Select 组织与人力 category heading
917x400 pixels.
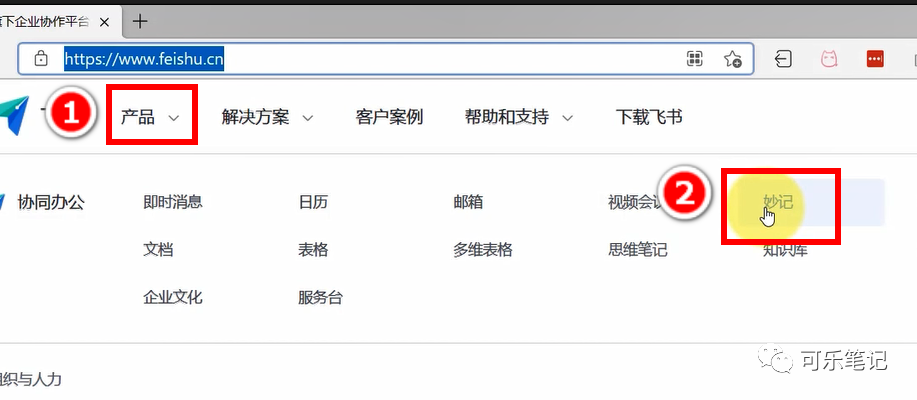pos(30,380)
